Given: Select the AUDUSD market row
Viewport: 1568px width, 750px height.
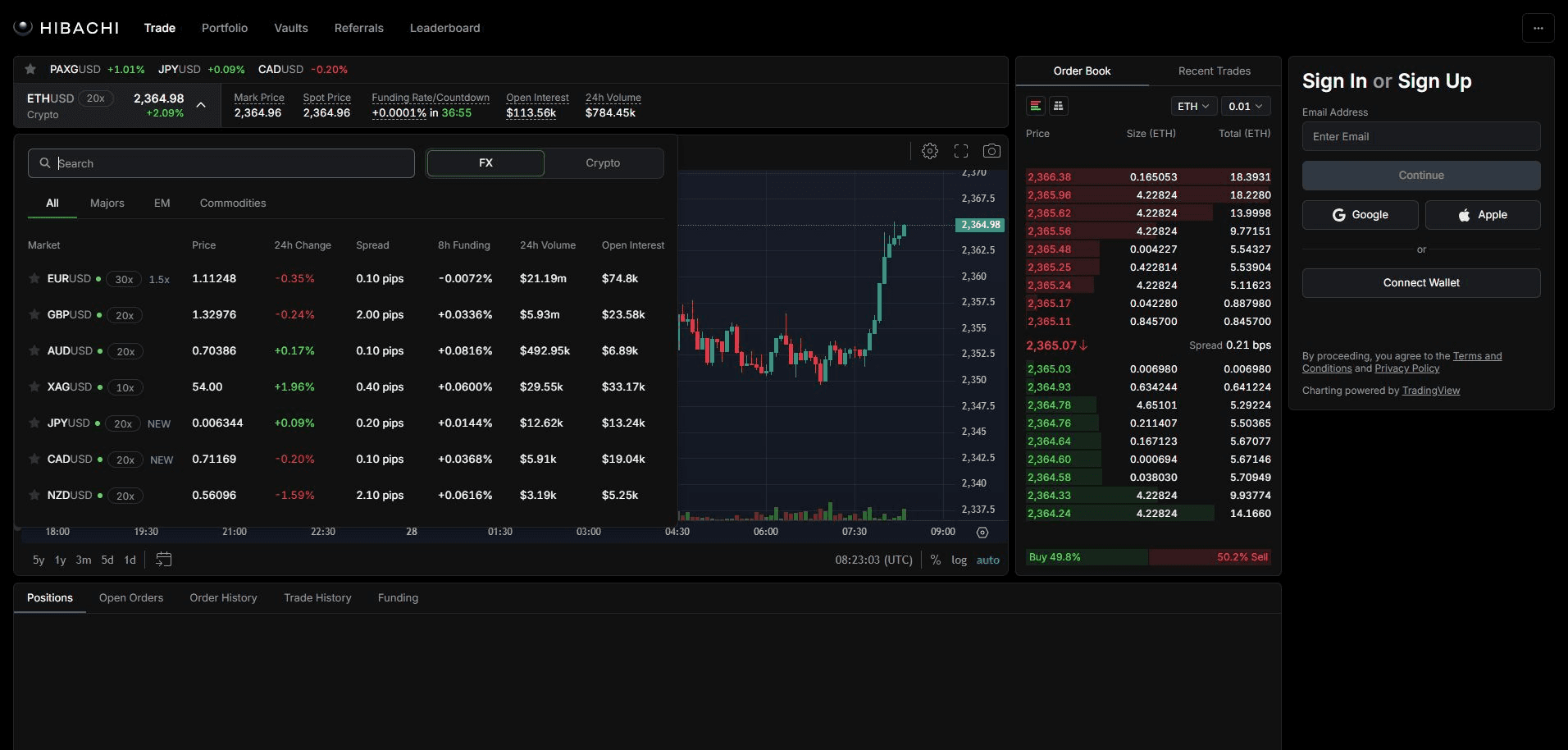Looking at the screenshot, I should tap(346, 351).
